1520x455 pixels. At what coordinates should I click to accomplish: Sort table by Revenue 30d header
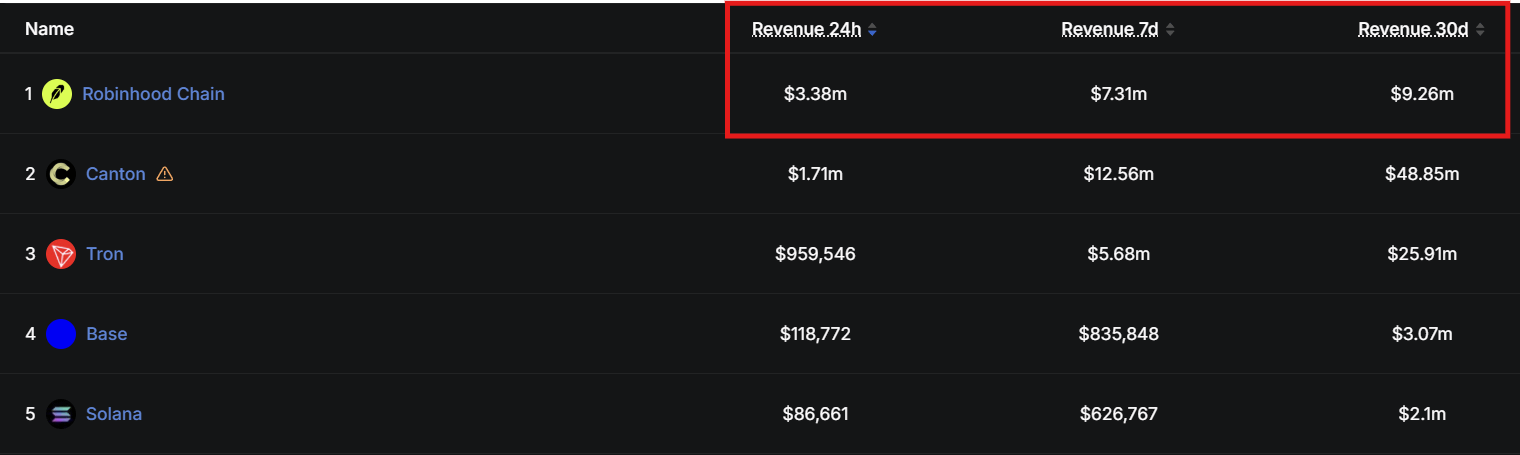click(1413, 29)
